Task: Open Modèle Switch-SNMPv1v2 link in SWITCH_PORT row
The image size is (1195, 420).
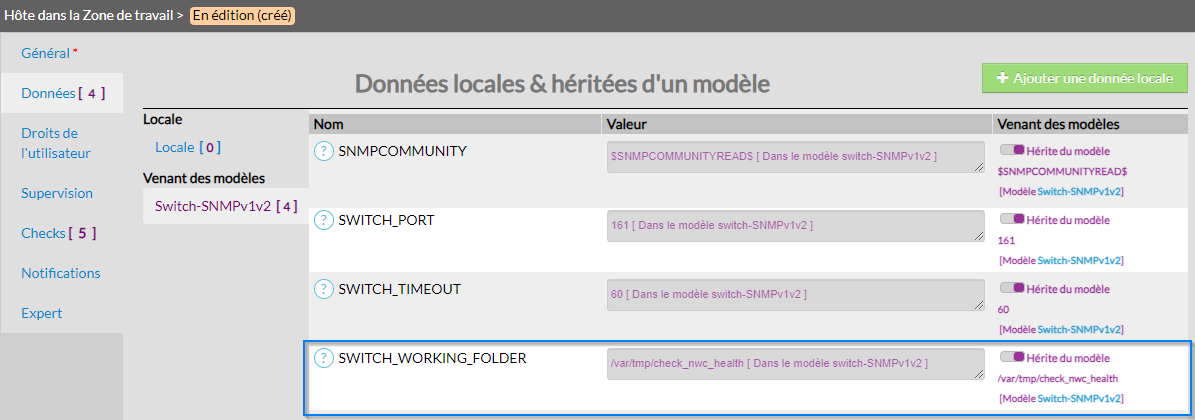Action: point(1061,260)
